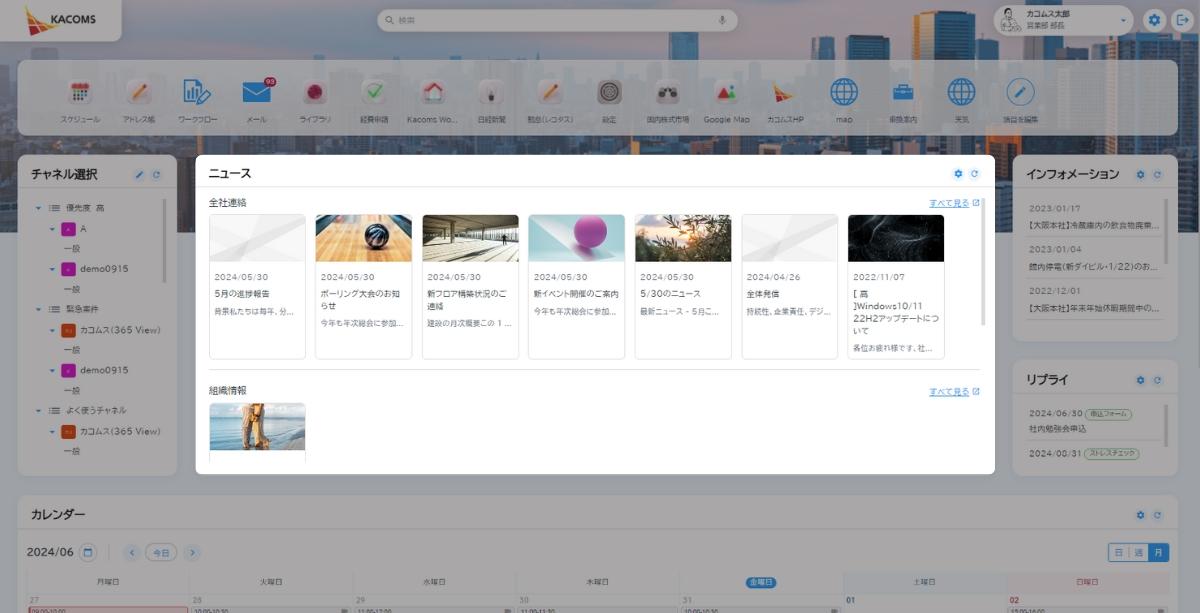This screenshot has height=613, width=1200.
Task: Open the カコムス太郎 user dropdown
Action: pyautogui.click(x=1124, y=20)
